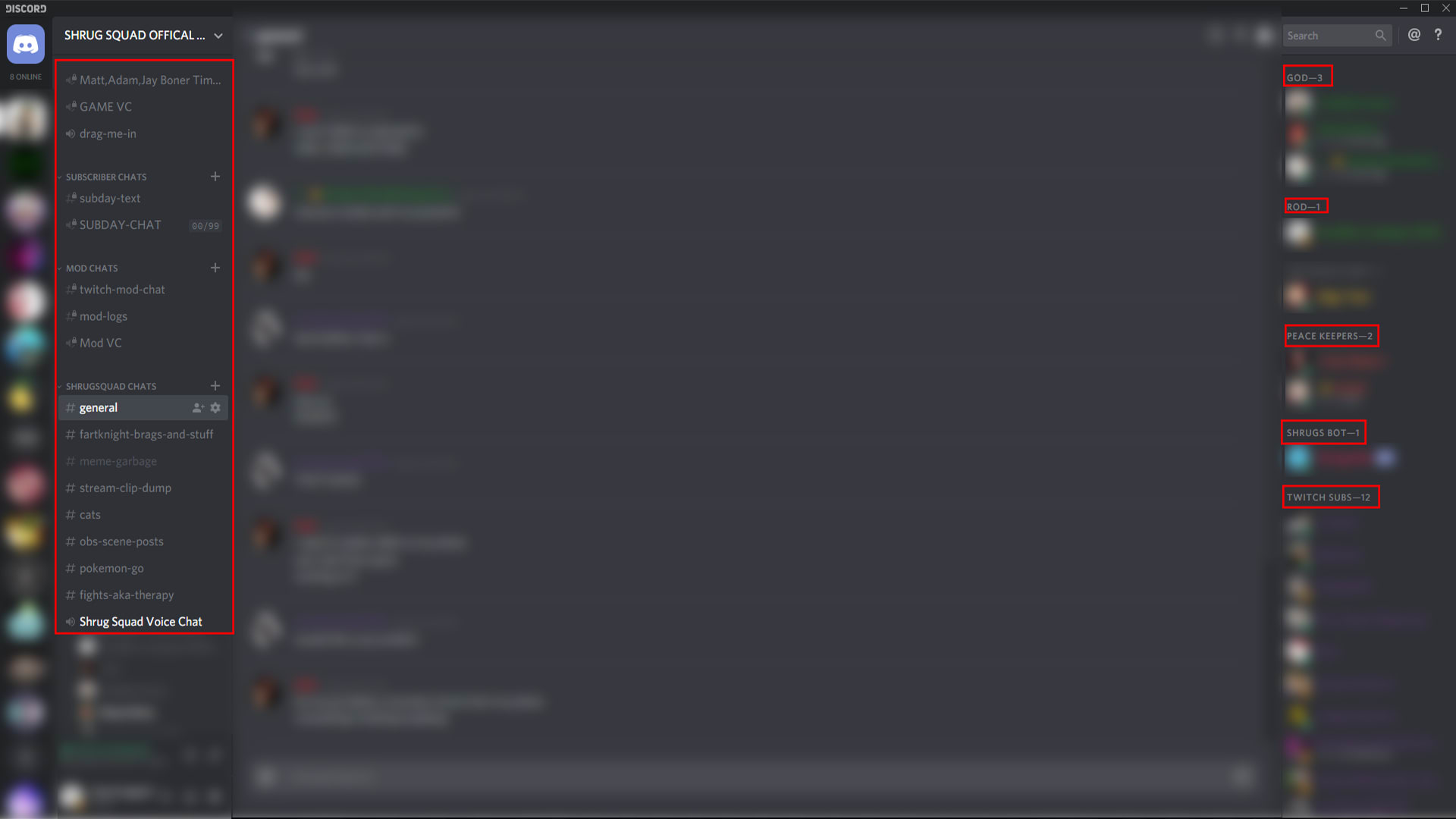Open the SUBDAY-CHAT subscriber channel
The width and height of the screenshot is (1456, 819).
coord(120,224)
